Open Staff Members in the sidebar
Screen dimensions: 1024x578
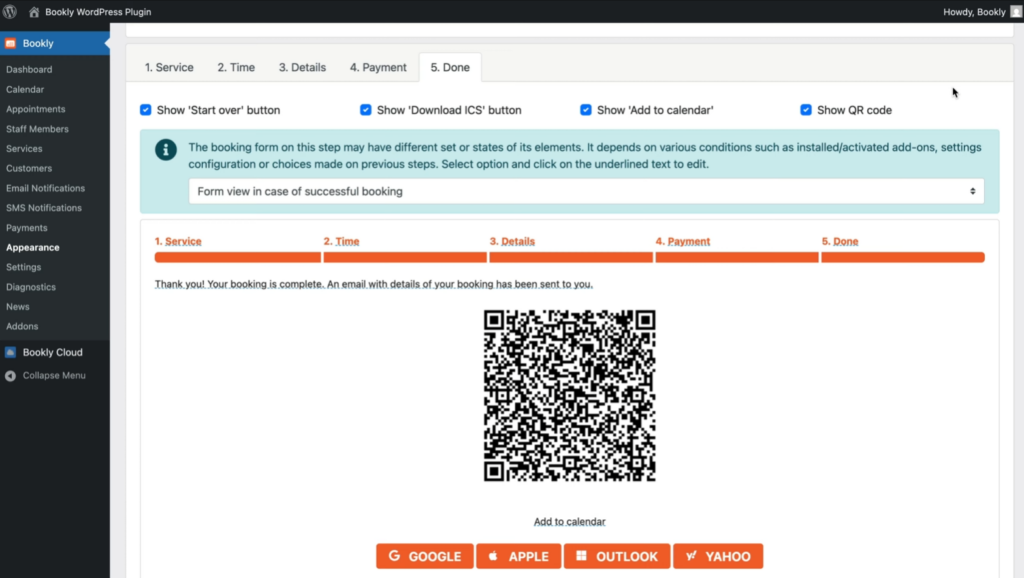37,129
